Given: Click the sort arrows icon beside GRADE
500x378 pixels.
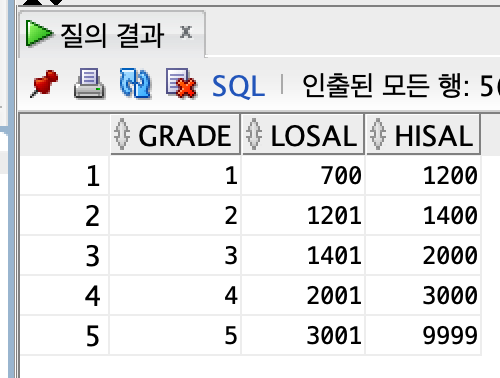Looking at the screenshot, I should point(122,134).
